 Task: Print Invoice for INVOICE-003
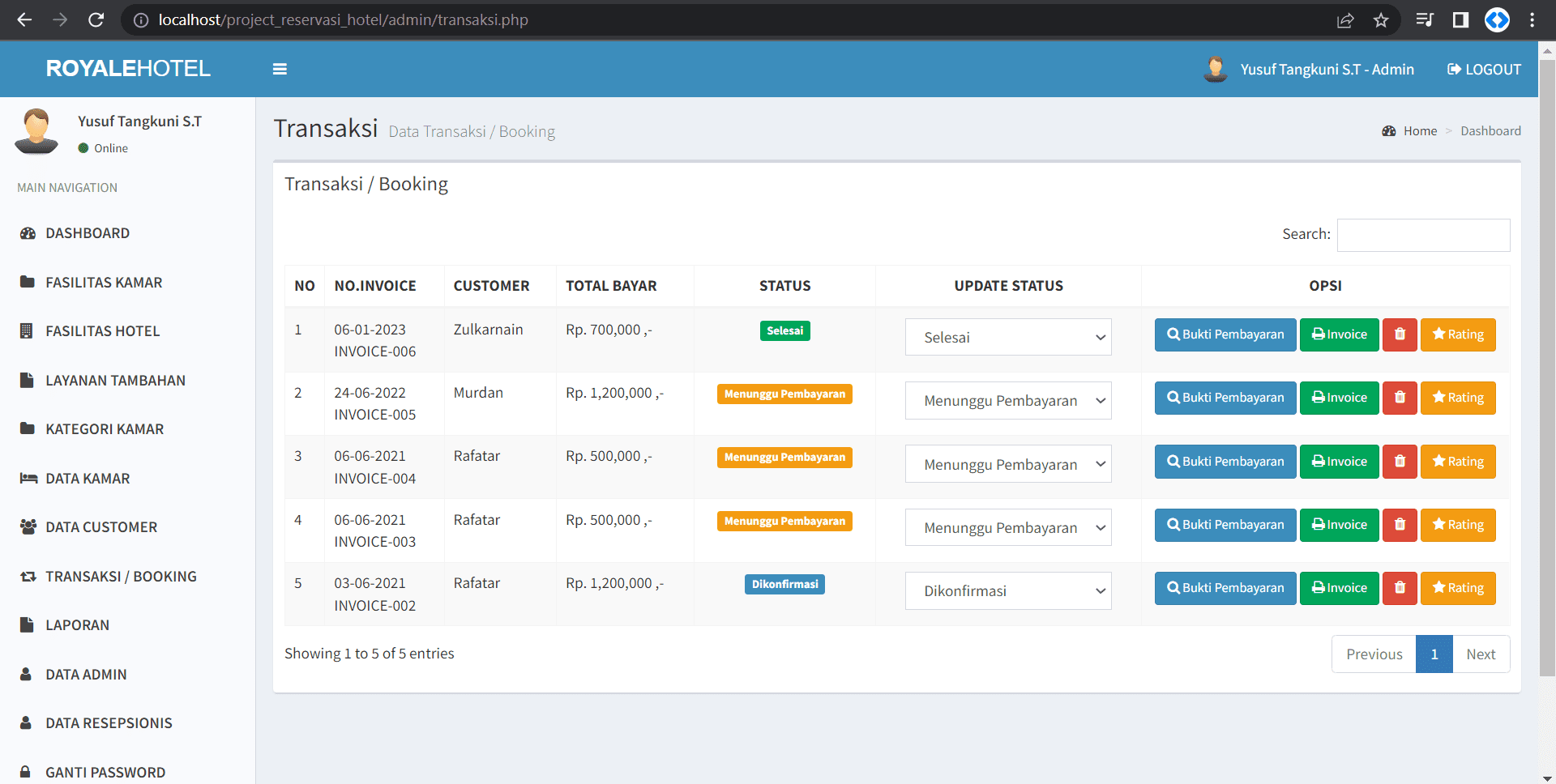(1339, 525)
